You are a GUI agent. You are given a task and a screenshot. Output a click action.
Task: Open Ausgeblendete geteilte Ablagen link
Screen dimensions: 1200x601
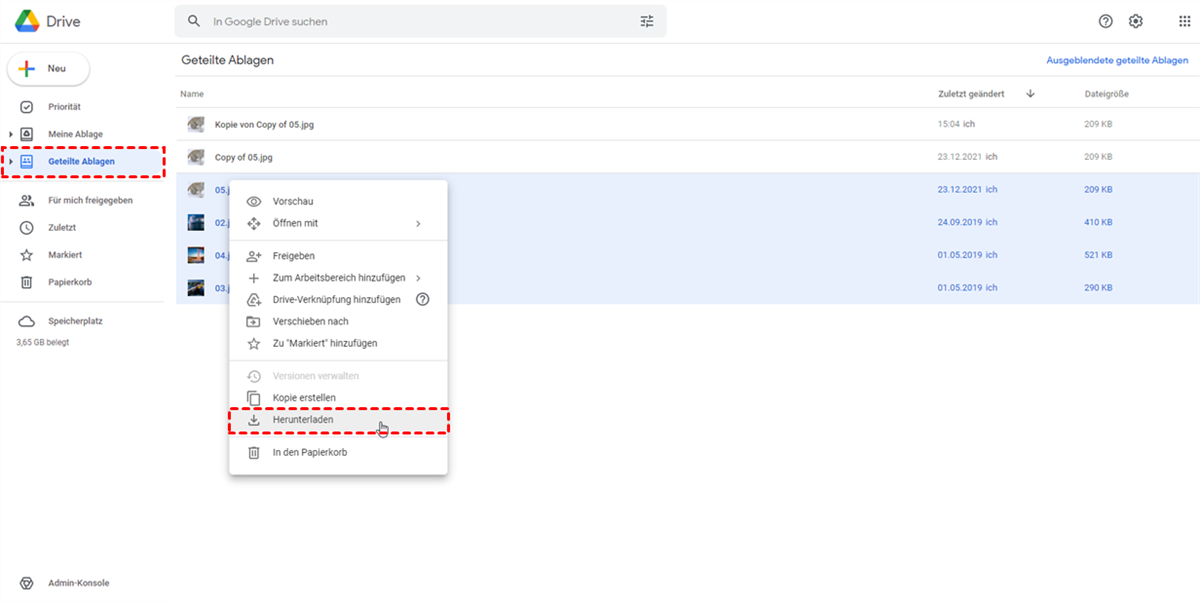pyautogui.click(x=1117, y=61)
